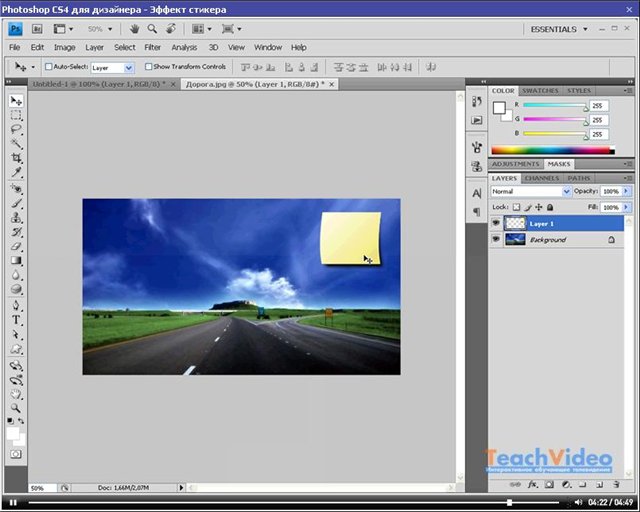
Task: Select the Blur tool
Action: tap(16, 275)
